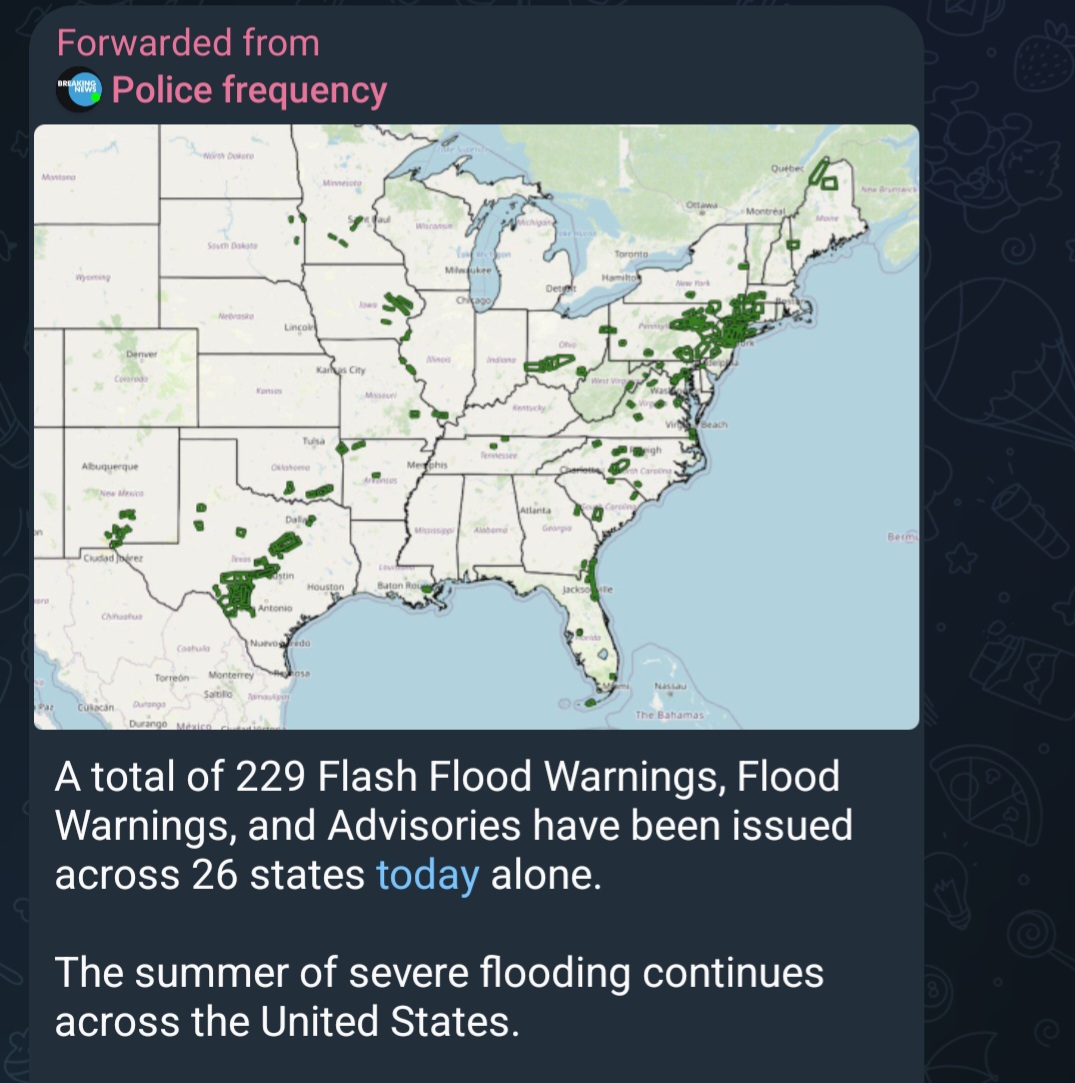Image resolution: width=1075 pixels, height=1083 pixels.
Task: Click the Nassau label on the map
Action: pyautogui.click(x=668, y=686)
